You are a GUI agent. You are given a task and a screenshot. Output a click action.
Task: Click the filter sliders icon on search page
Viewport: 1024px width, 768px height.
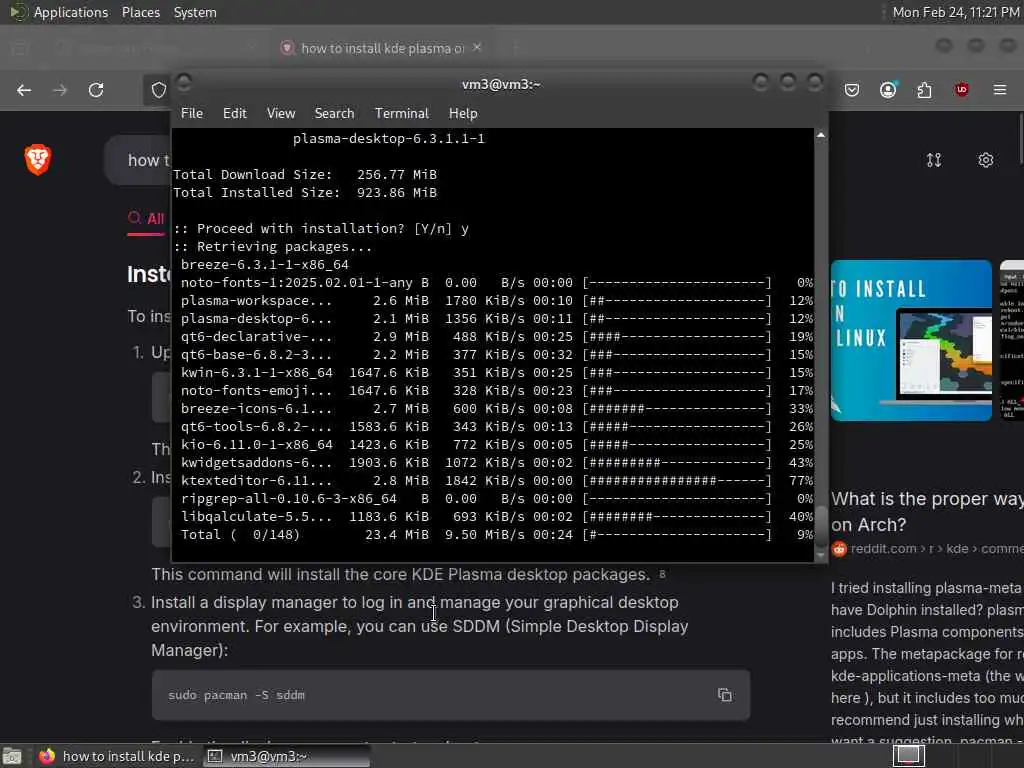tap(934, 160)
